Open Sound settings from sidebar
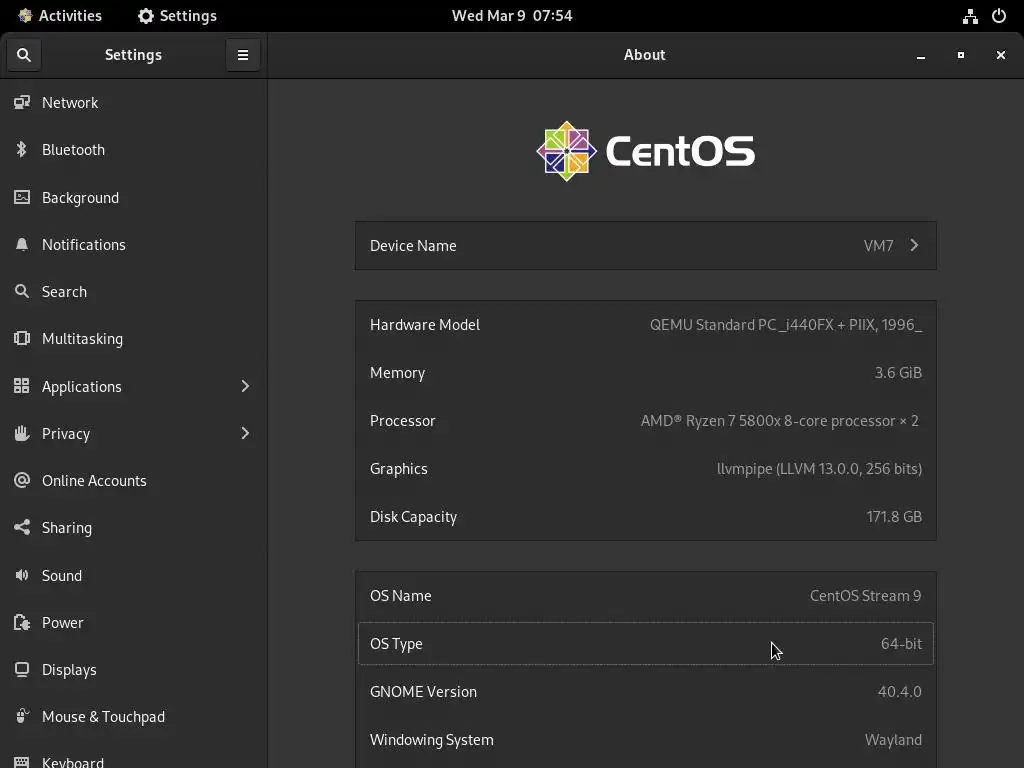The height and width of the screenshot is (768, 1024). point(133,575)
